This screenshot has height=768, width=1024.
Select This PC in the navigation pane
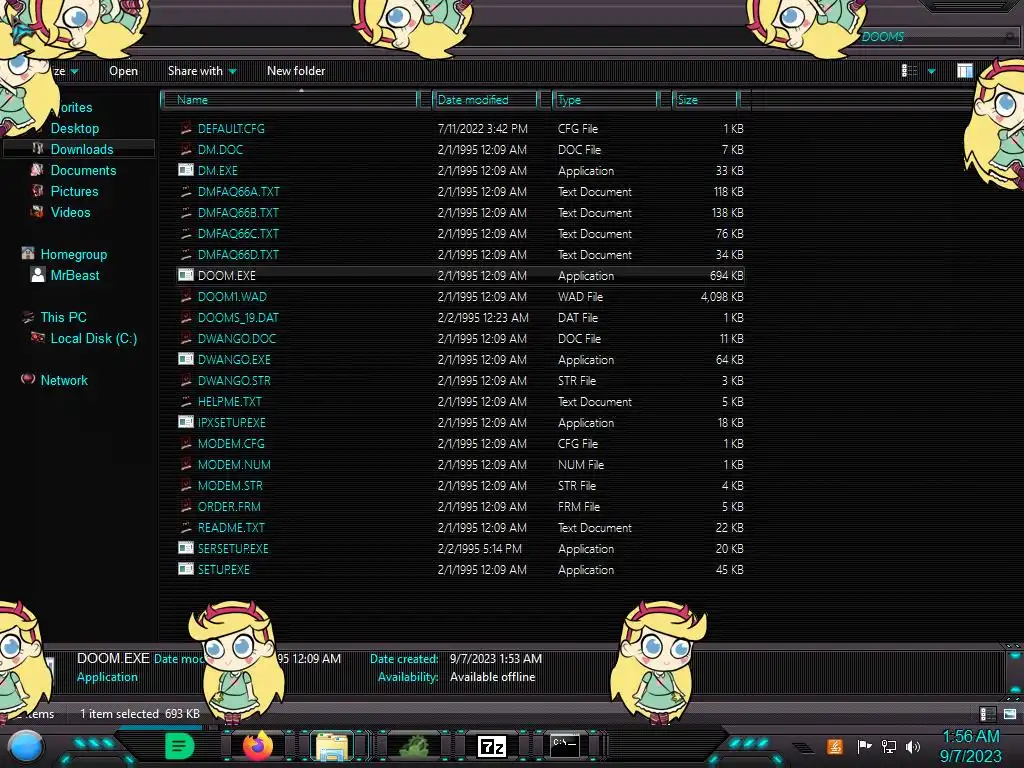pos(63,317)
